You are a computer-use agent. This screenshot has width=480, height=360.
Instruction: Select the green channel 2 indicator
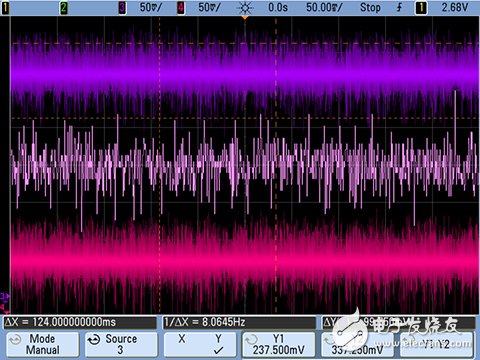click(63, 7)
